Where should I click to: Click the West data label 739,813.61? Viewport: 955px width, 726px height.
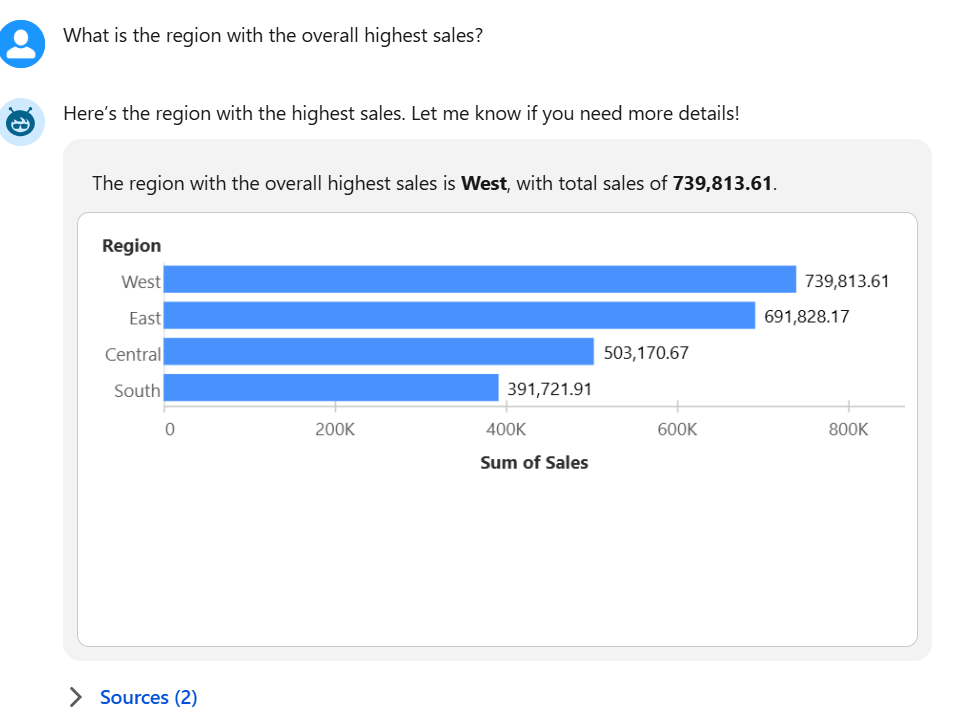click(846, 281)
